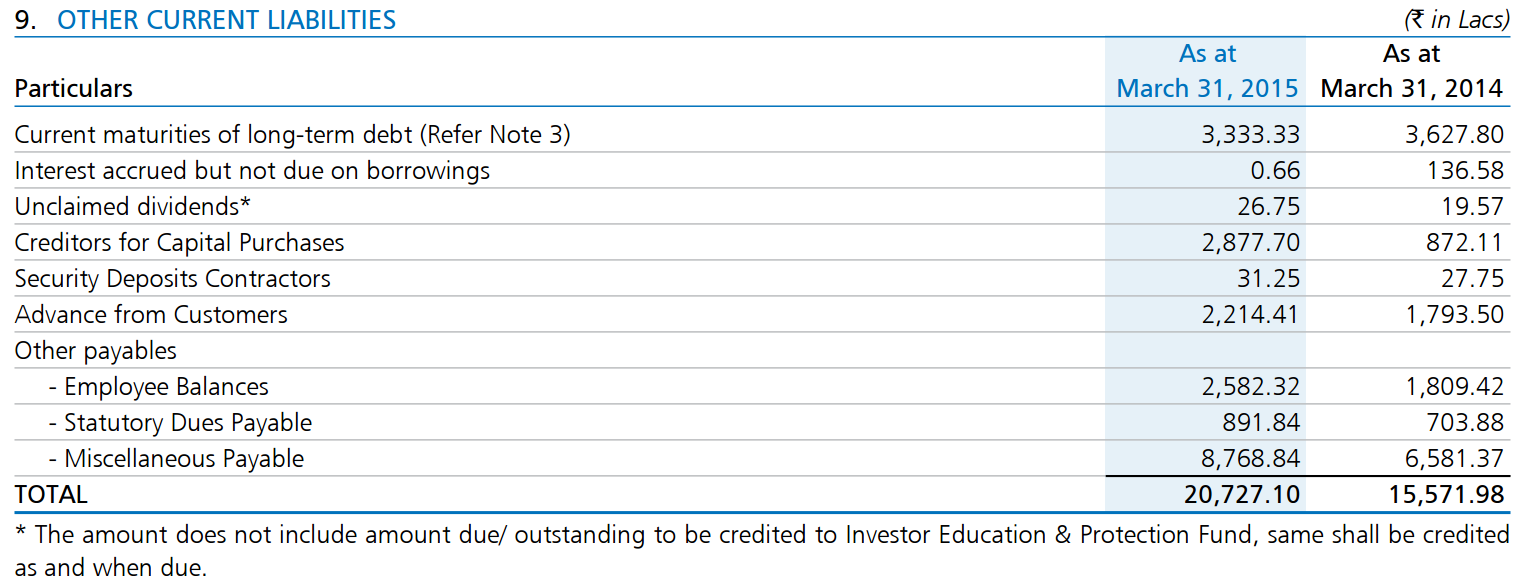Select the rupees in Lacs unit note
Image resolution: width=1539 pixels, height=579 pixels.
1457,19
